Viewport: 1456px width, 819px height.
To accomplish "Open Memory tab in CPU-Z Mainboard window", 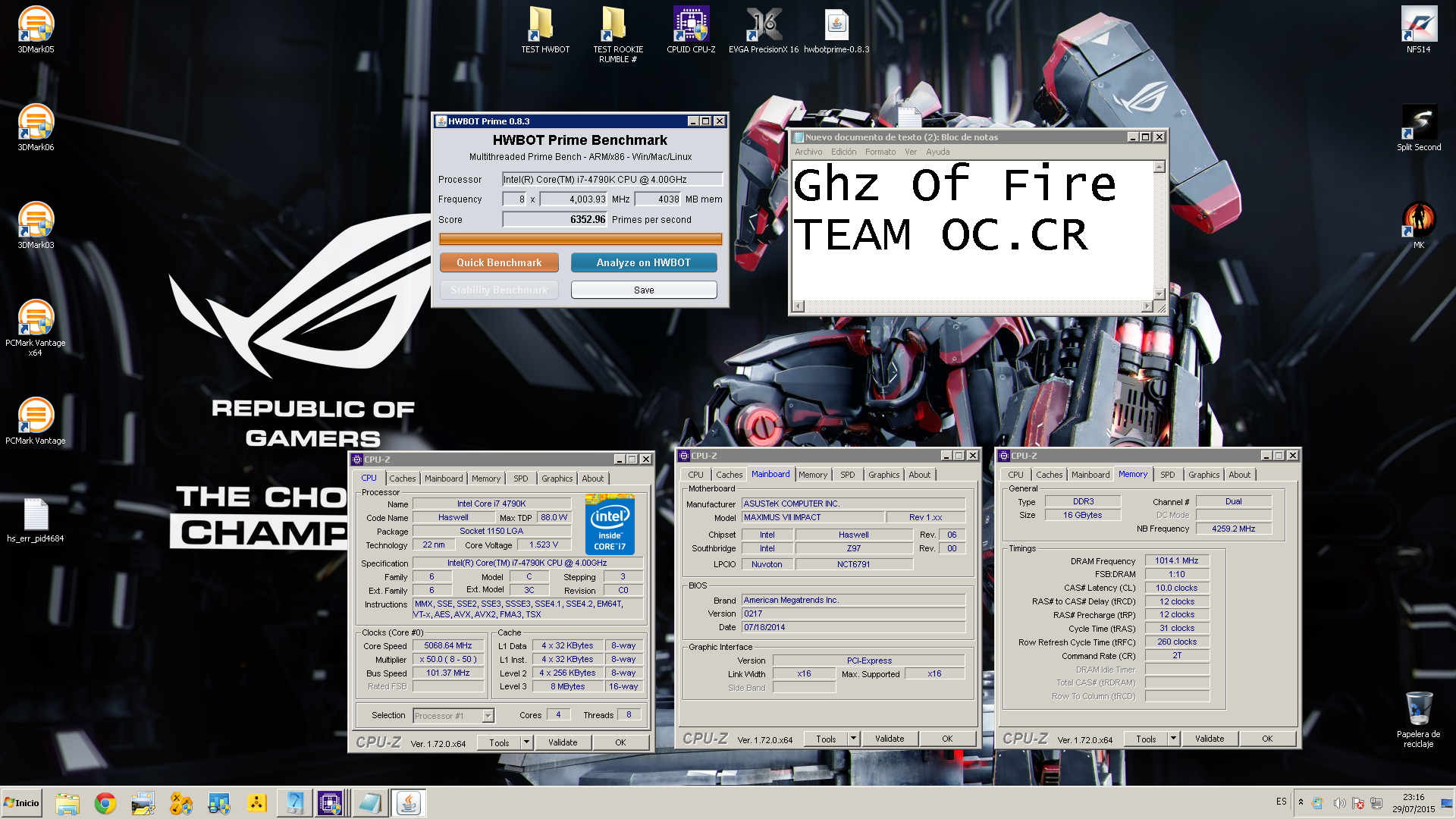I will 813,475.
